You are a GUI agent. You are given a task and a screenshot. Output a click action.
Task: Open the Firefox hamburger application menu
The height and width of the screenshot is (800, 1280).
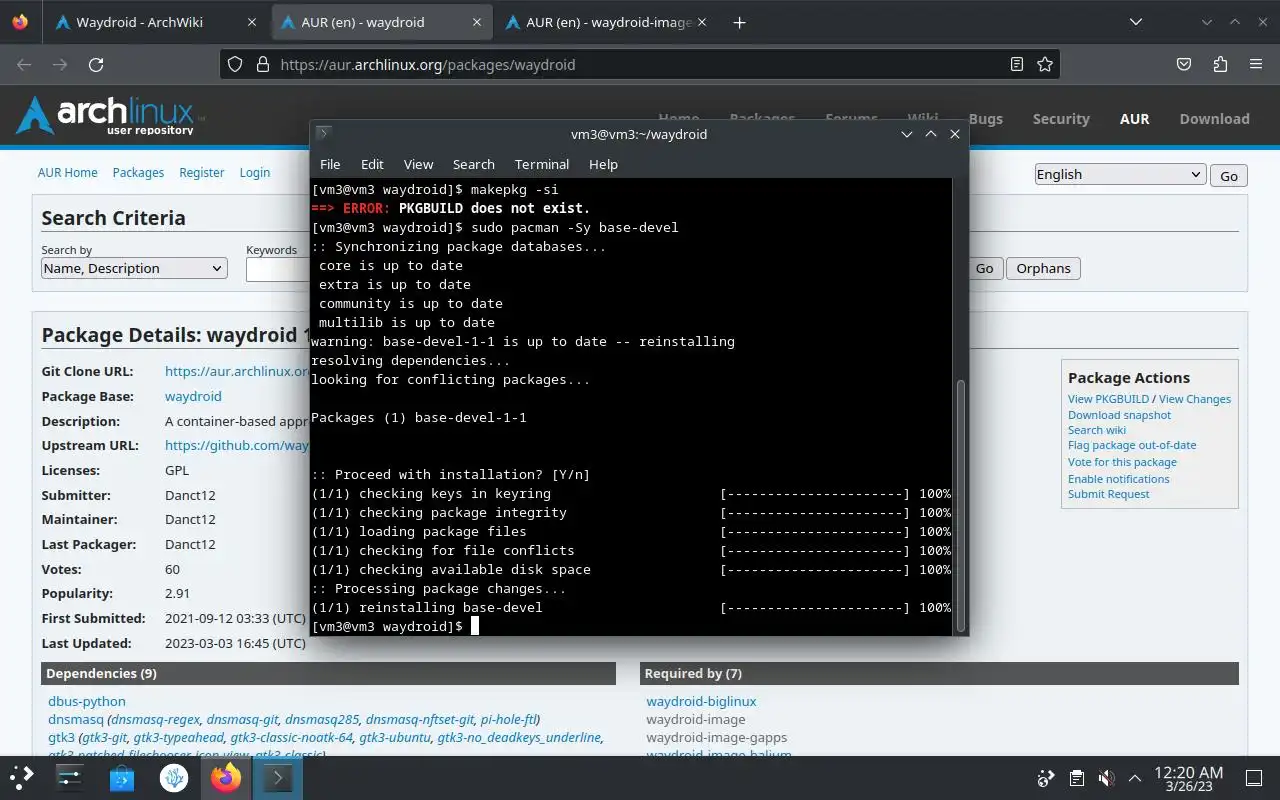1256,64
